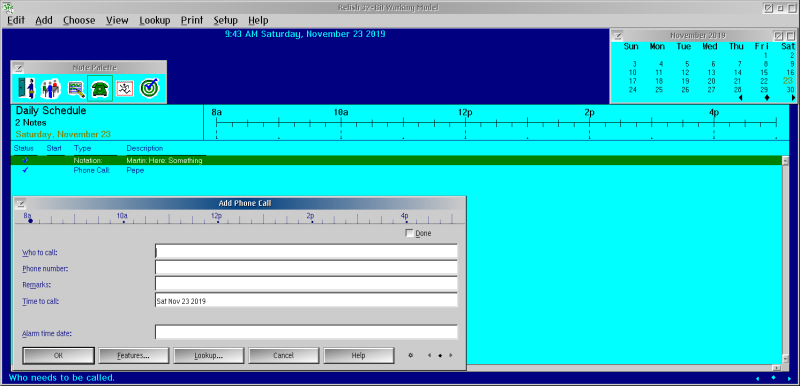
Task: Open Add Phone Call dialog control menu
Action: (20, 203)
